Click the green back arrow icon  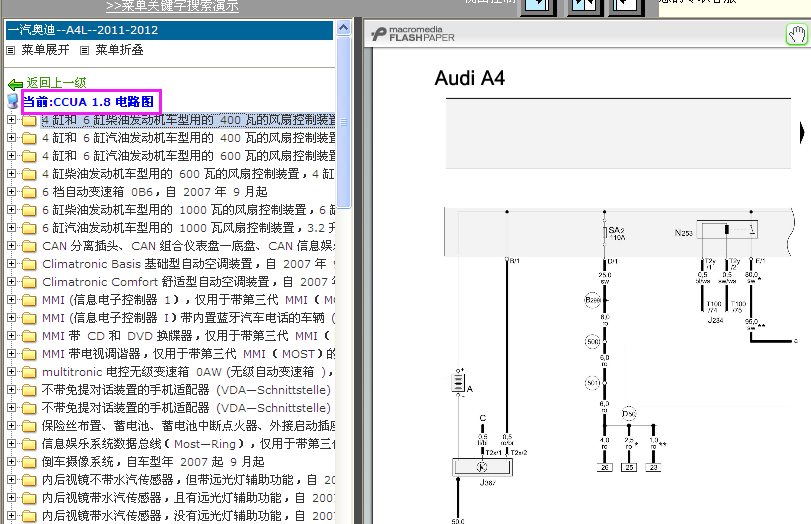click(x=16, y=84)
